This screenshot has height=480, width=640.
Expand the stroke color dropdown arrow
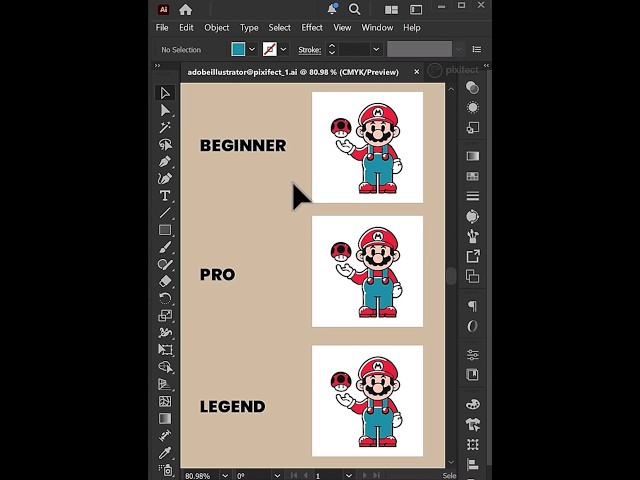[283, 49]
